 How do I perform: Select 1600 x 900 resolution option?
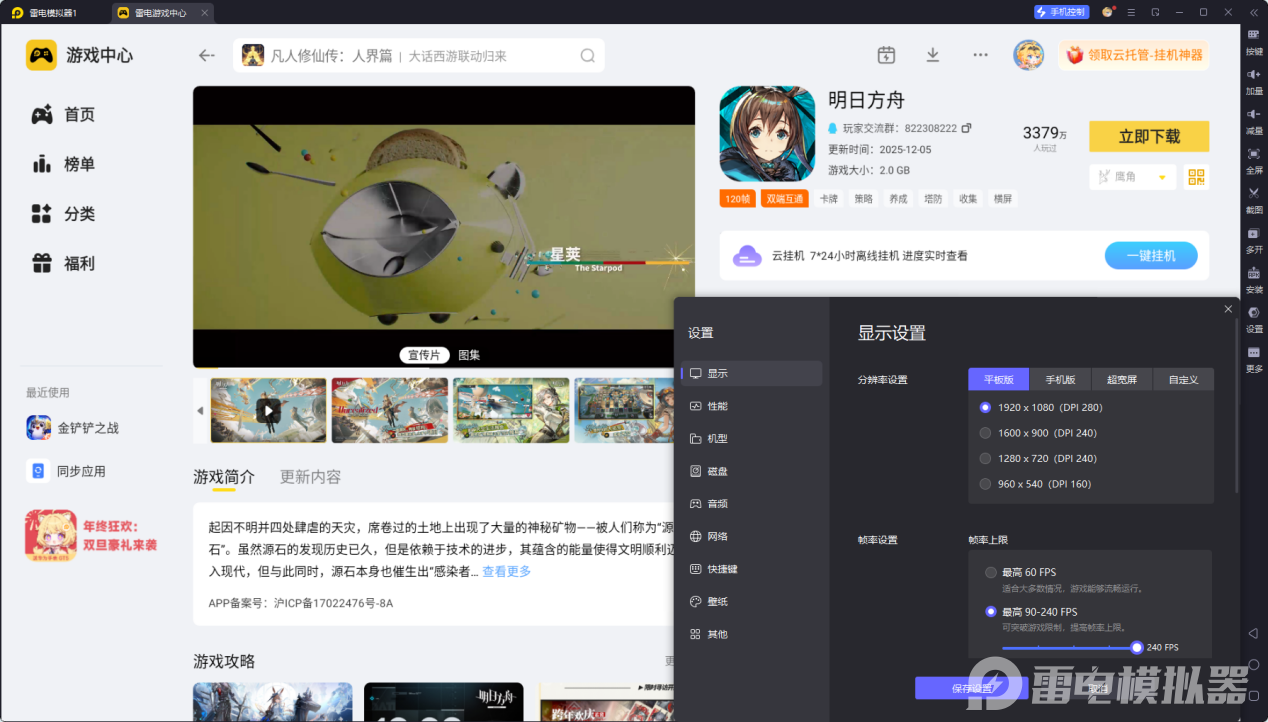pyautogui.click(x=986, y=433)
